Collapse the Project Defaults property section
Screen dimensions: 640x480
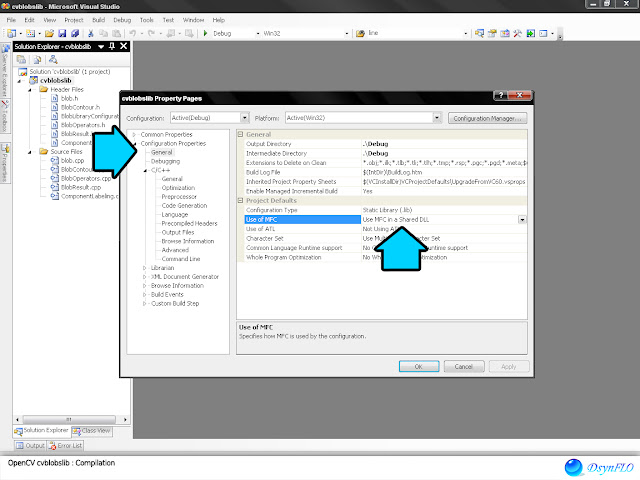pyautogui.click(x=240, y=200)
